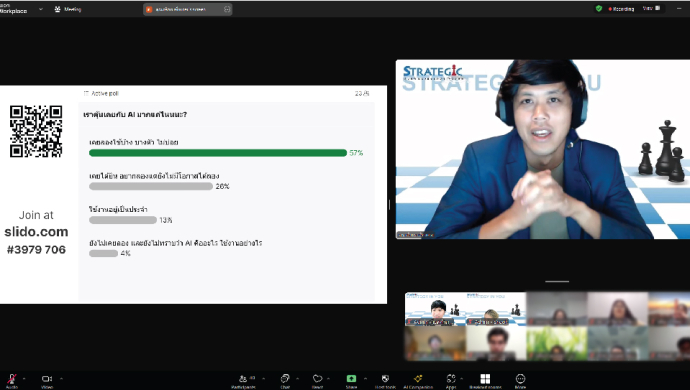The height and width of the screenshot is (390, 690).
Task: Expand audio options arrow next to Audio
Action: (24, 379)
